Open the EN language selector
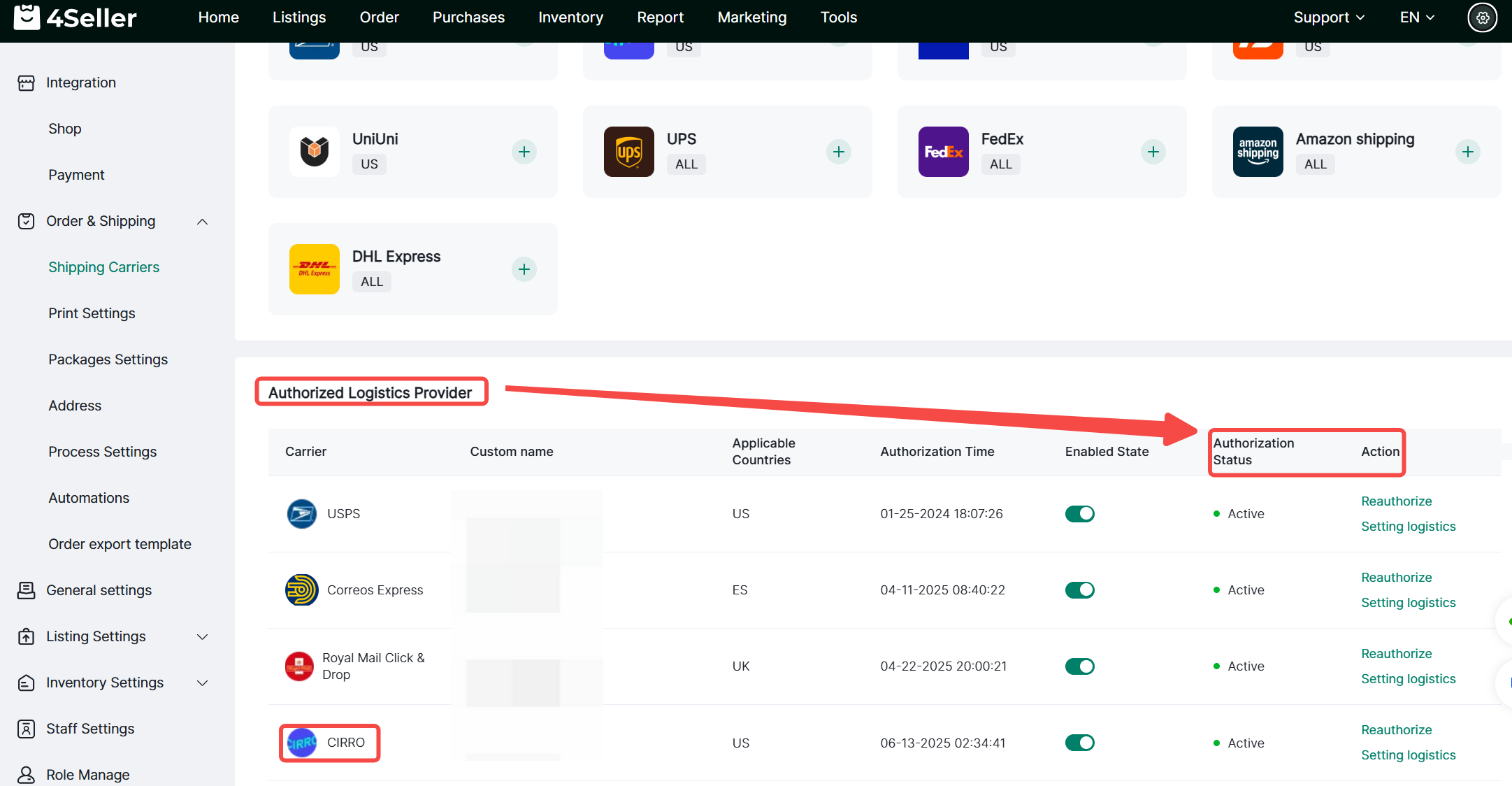The image size is (1512, 786). (x=1416, y=17)
